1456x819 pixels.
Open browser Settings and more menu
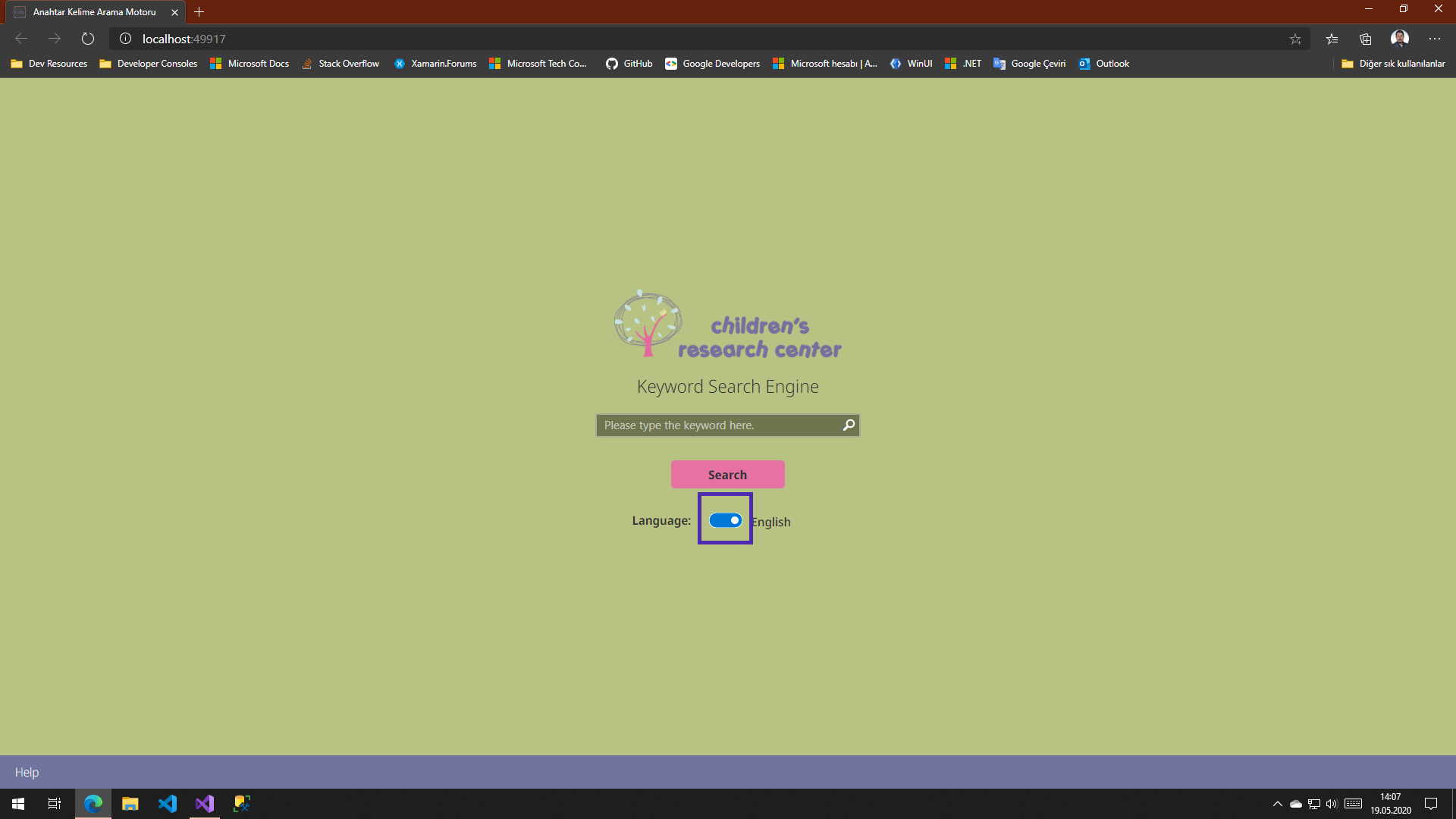(x=1434, y=39)
